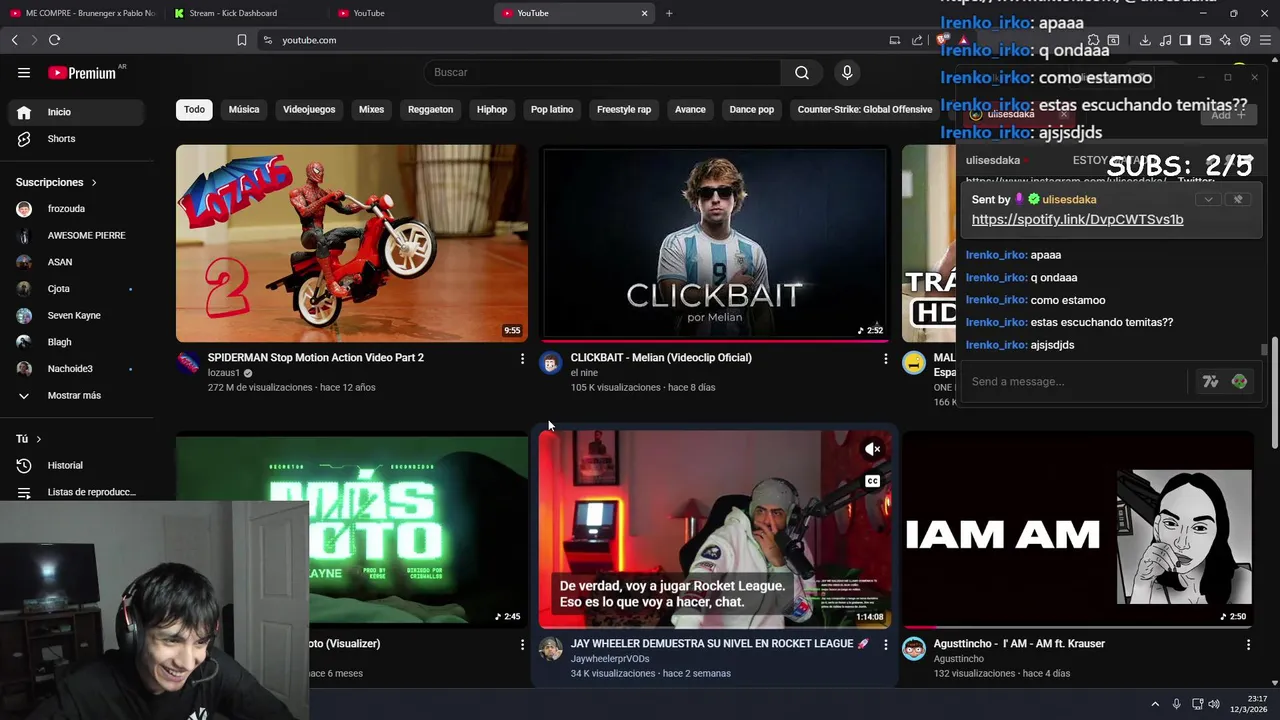Start voice search with microphone icon
Viewport: 1280px width, 720px height.
click(847, 72)
